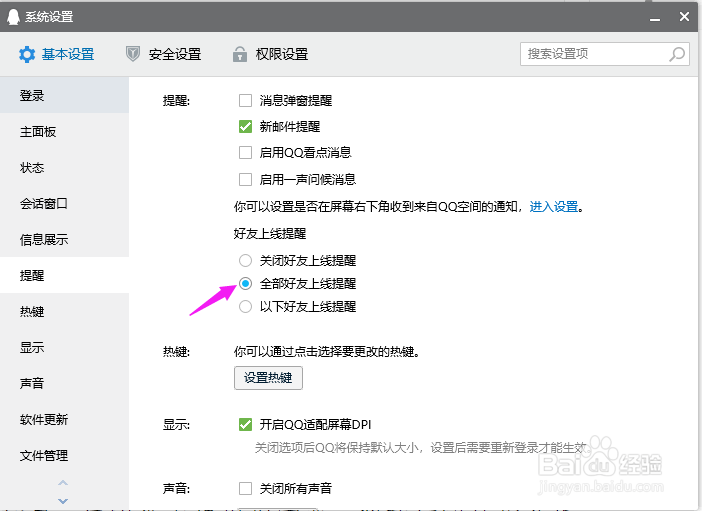
Task: Click the 你可以通过点击选择要更改的热键 text
Action: point(327,352)
